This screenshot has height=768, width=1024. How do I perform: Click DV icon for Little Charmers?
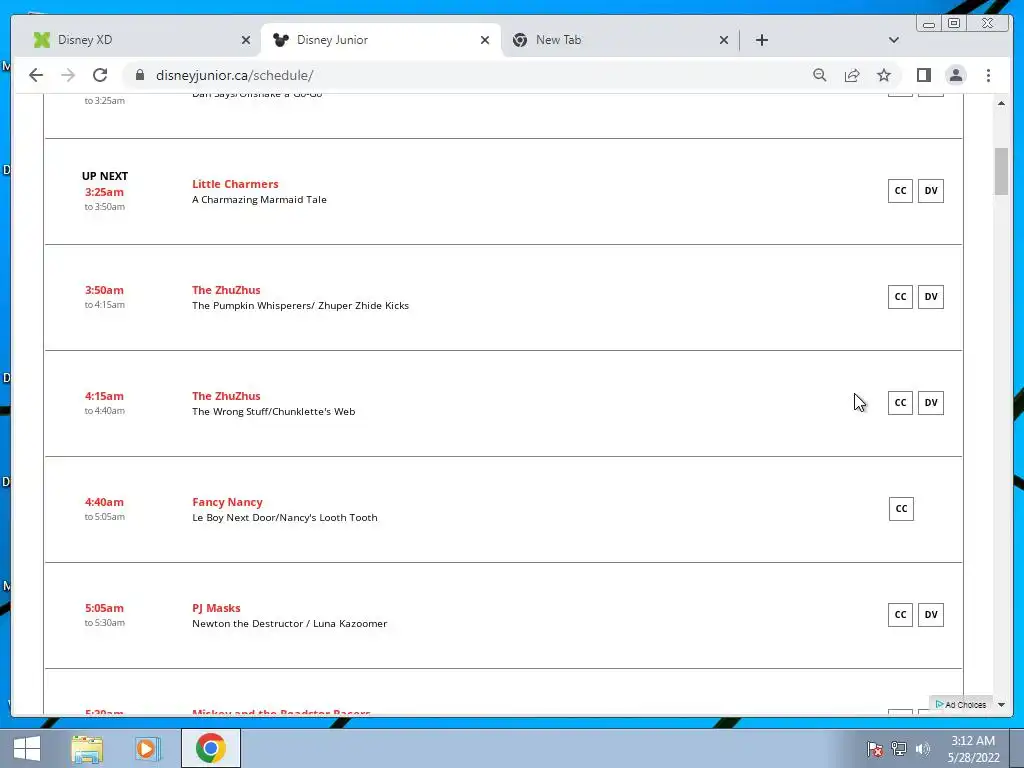tap(931, 191)
